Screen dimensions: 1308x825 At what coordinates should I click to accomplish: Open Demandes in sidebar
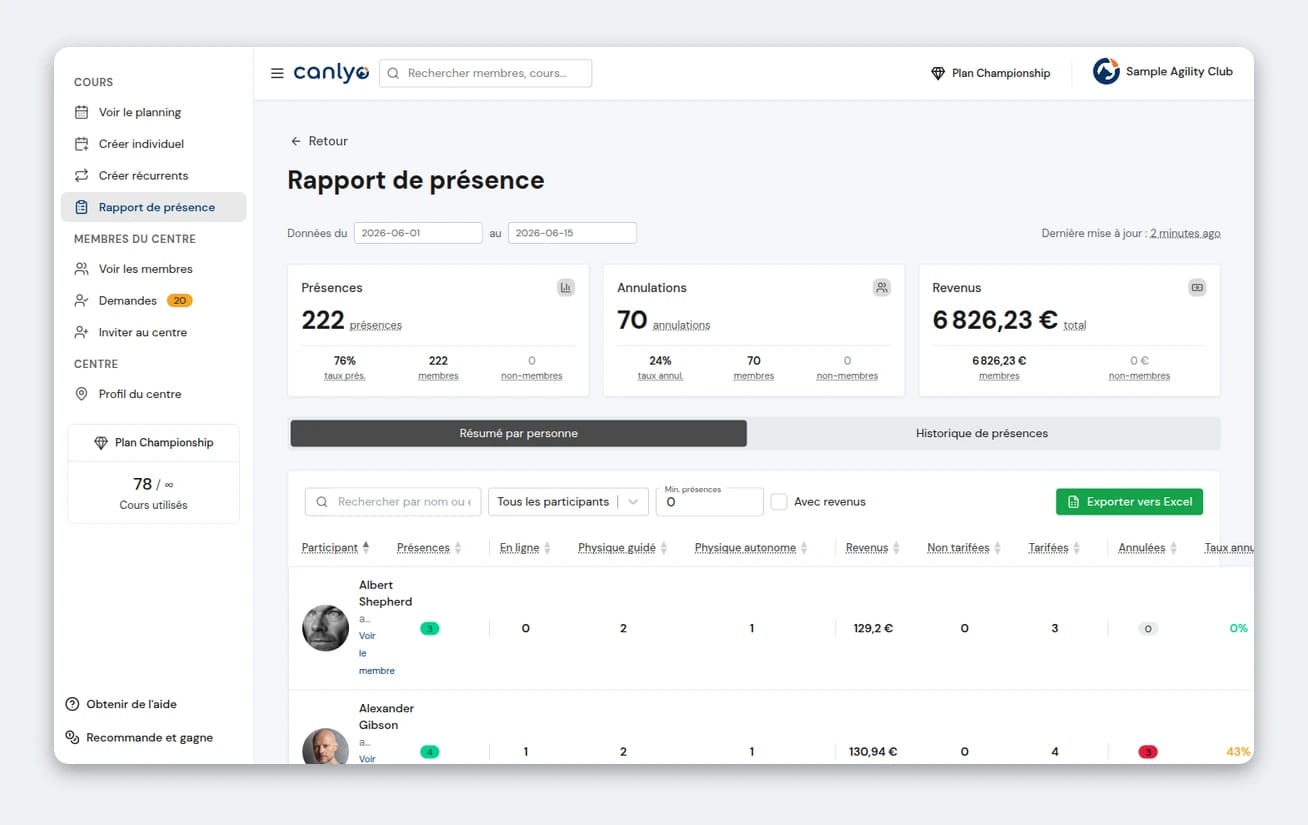pyautogui.click(x=153, y=300)
